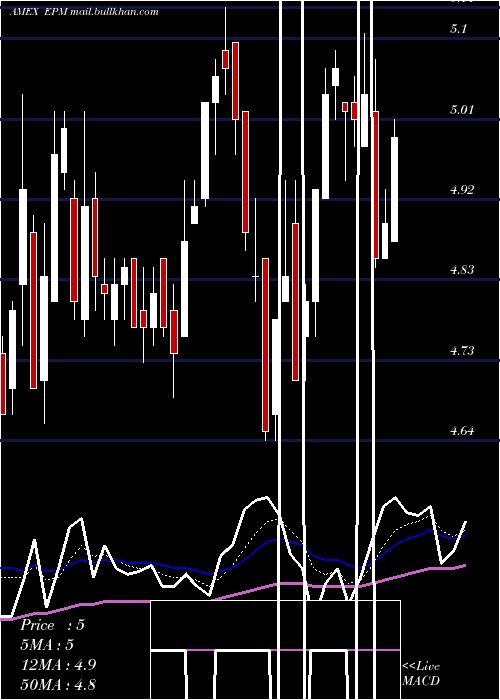Click the 5.01 price axis label
This screenshot has width=500, height=700.
[x=461, y=109]
